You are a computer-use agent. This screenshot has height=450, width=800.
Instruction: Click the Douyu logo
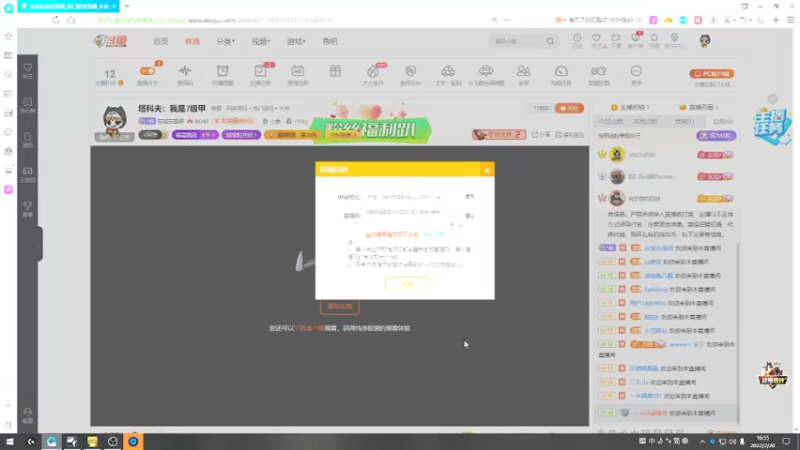coord(110,41)
